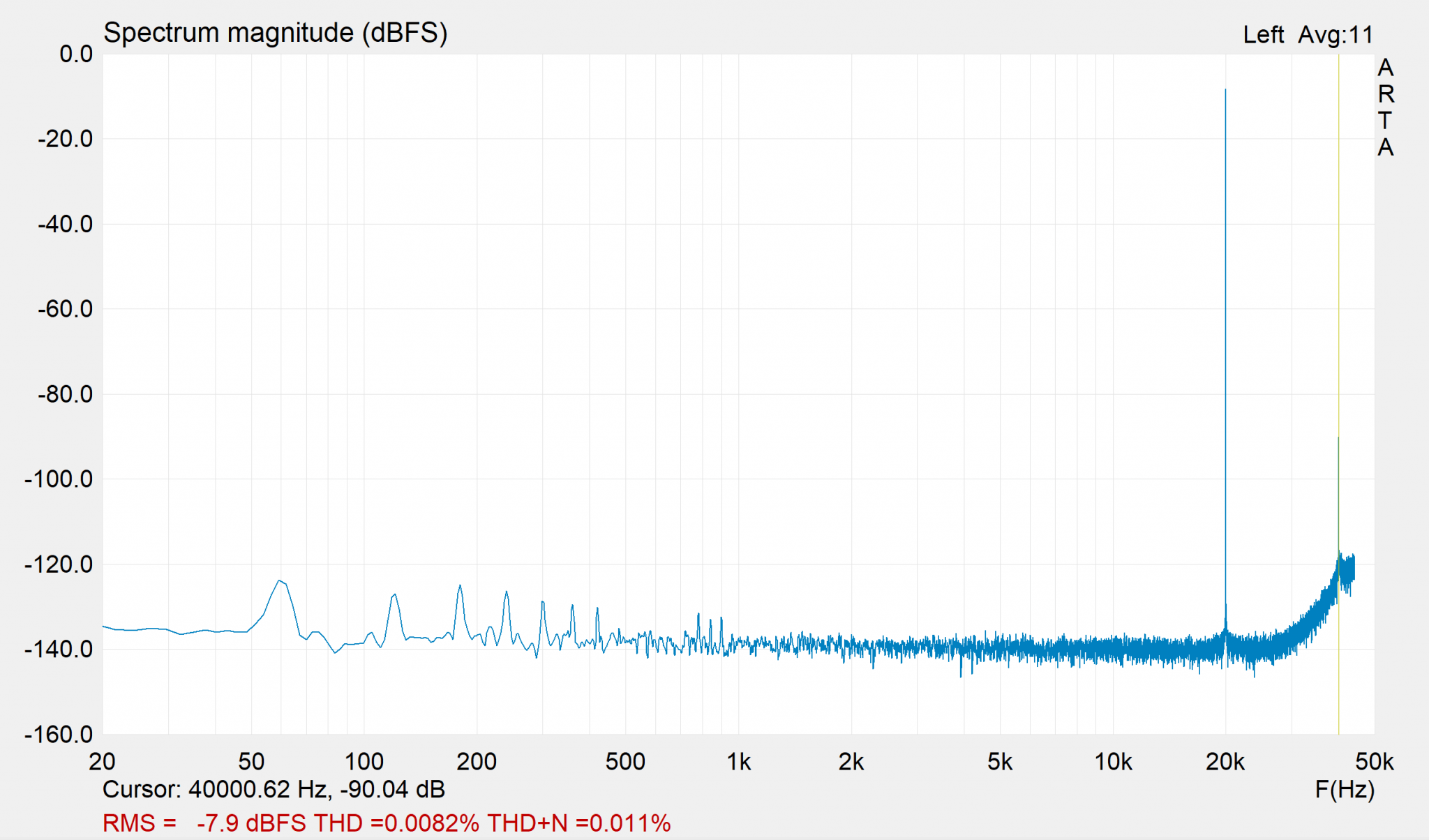Click the '-100.0' y-axis label
This screenshot has width=1429, height=840.
pyautogui.click(x=59, y=479)
